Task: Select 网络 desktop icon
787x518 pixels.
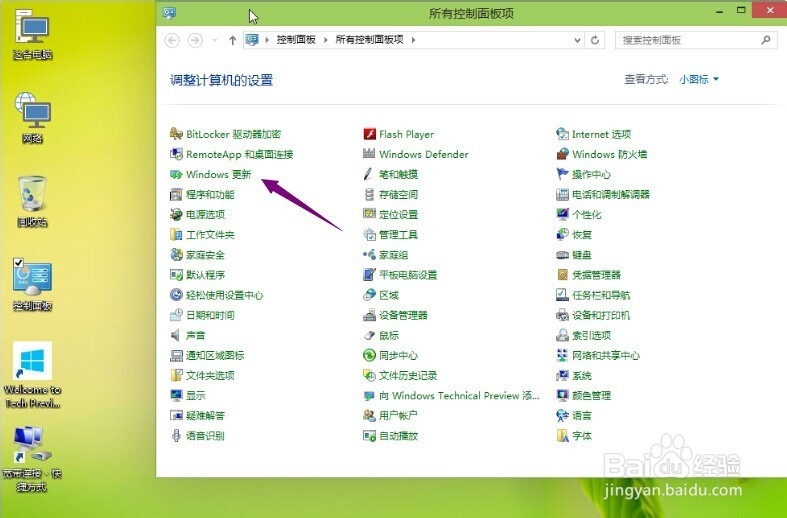Action: (x=33, y=118)
